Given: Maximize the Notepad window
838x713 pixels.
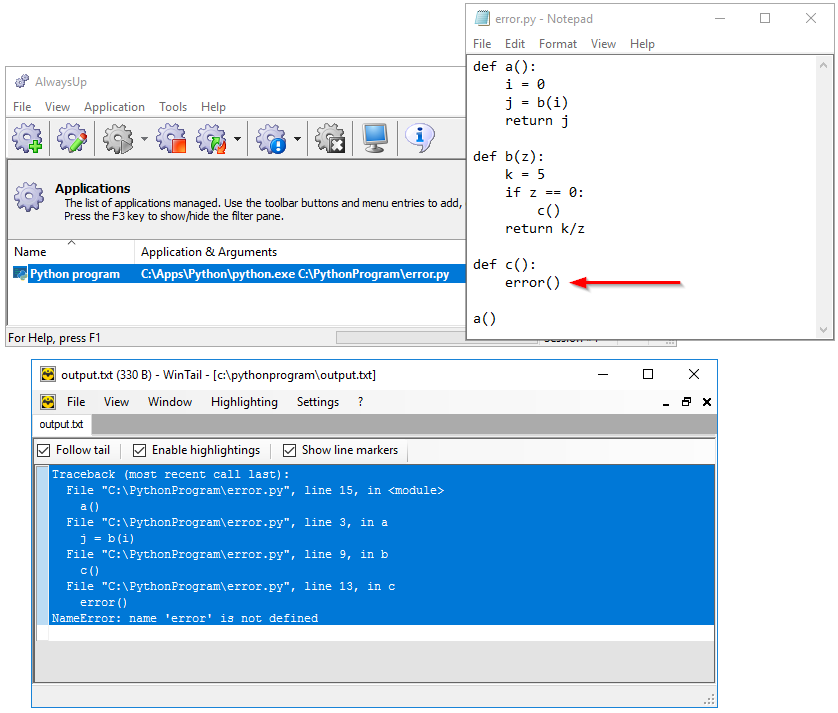Looking at the screenshot, I should (765, 18).
